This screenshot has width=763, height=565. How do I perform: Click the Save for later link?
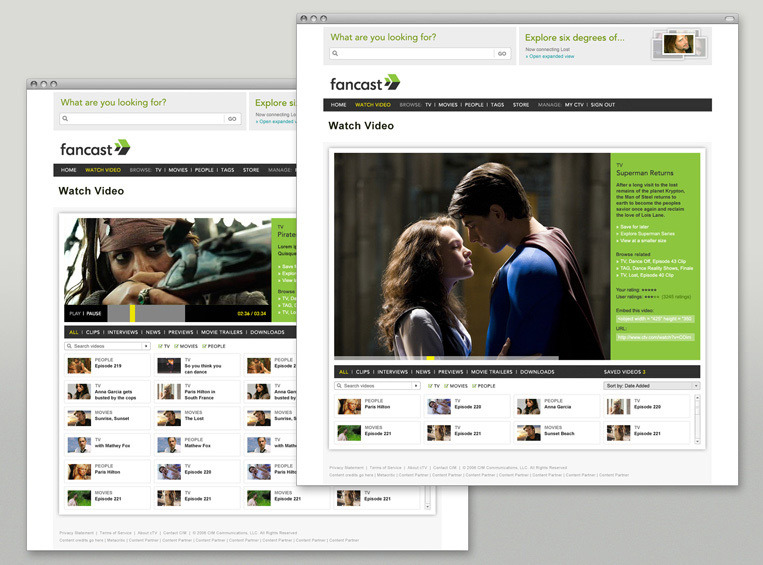pyautogui.click(x=635, y=227)
